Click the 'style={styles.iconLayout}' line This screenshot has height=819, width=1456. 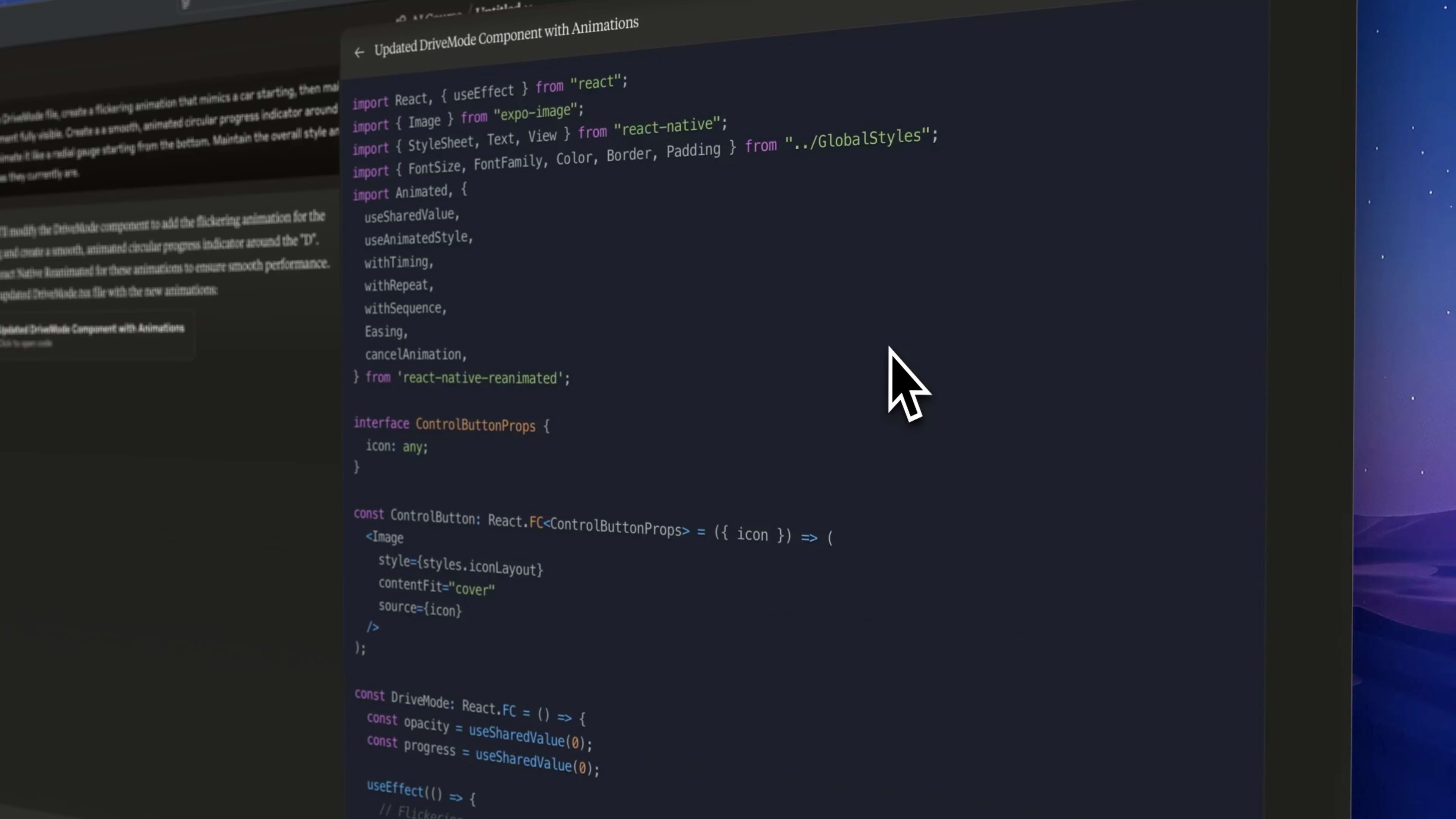pos(461,565)
